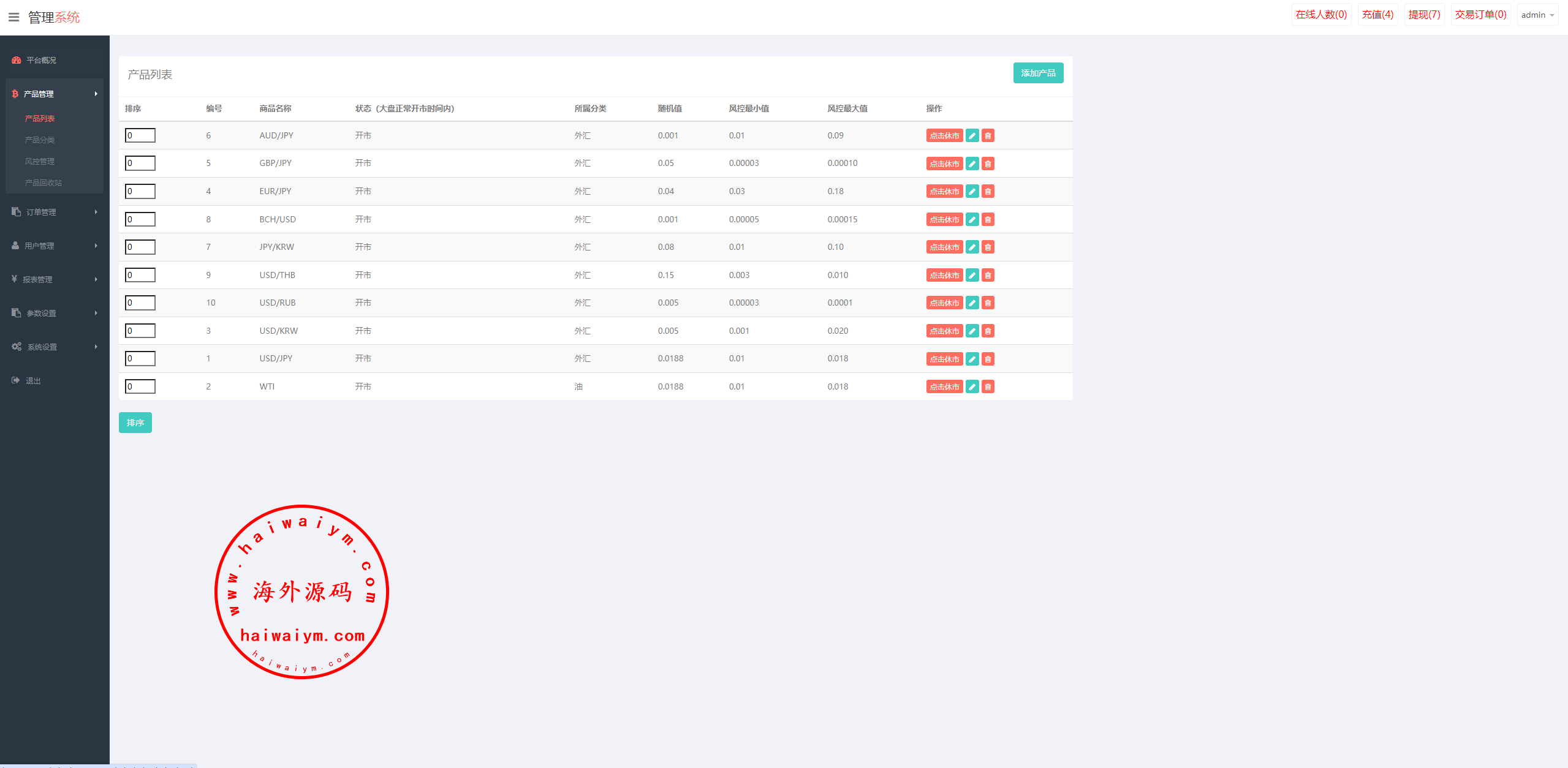Screen dimensions: 1568x768
Task: Click the platform overview dashboard icon
Action: click(17, 60)
